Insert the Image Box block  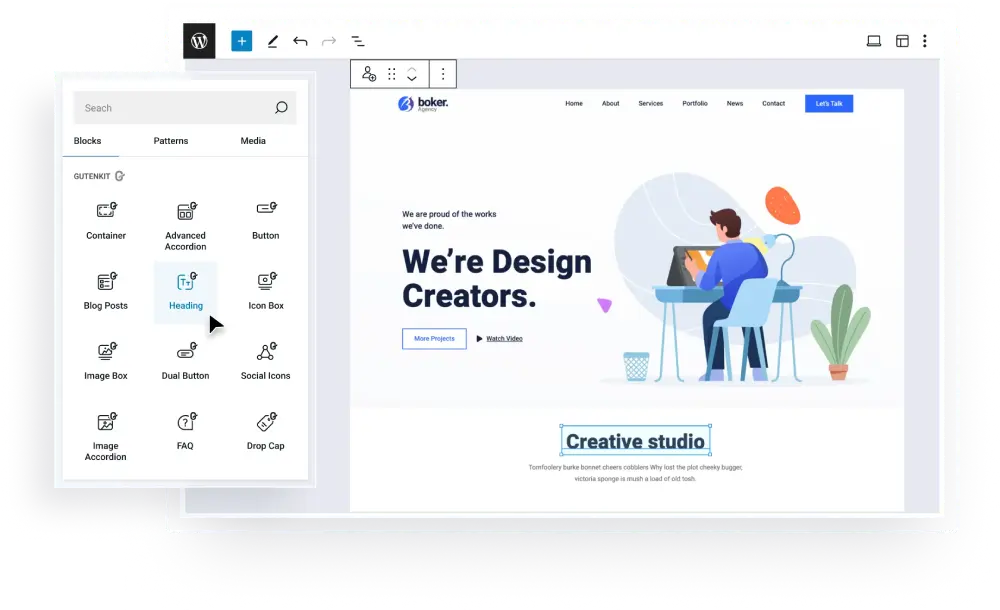coord(106,362)
